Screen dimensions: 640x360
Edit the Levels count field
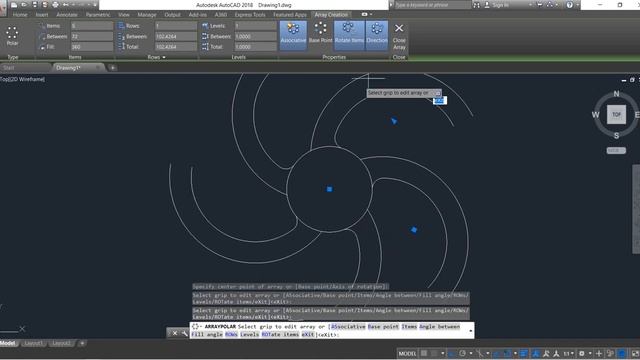(x=256, y=26)
